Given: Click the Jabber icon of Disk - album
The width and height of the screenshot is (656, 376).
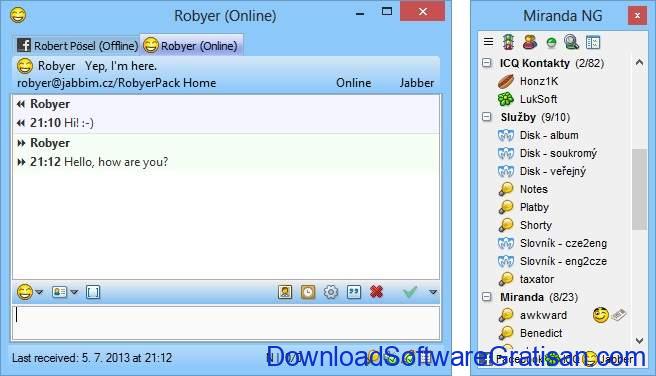Looking at the screenshot, I should coord(506,136).
